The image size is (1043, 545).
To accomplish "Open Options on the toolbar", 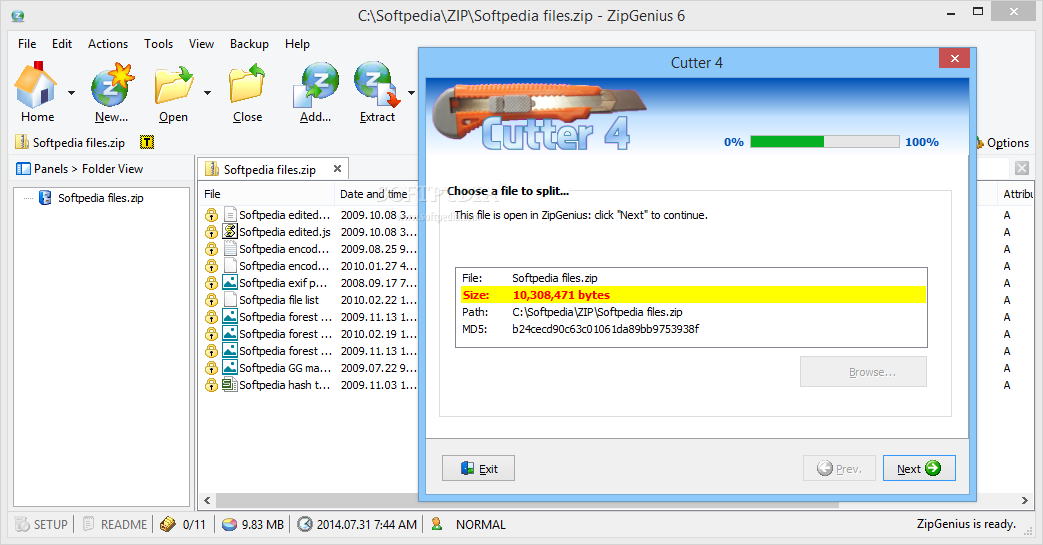I will pos(1003,142).
